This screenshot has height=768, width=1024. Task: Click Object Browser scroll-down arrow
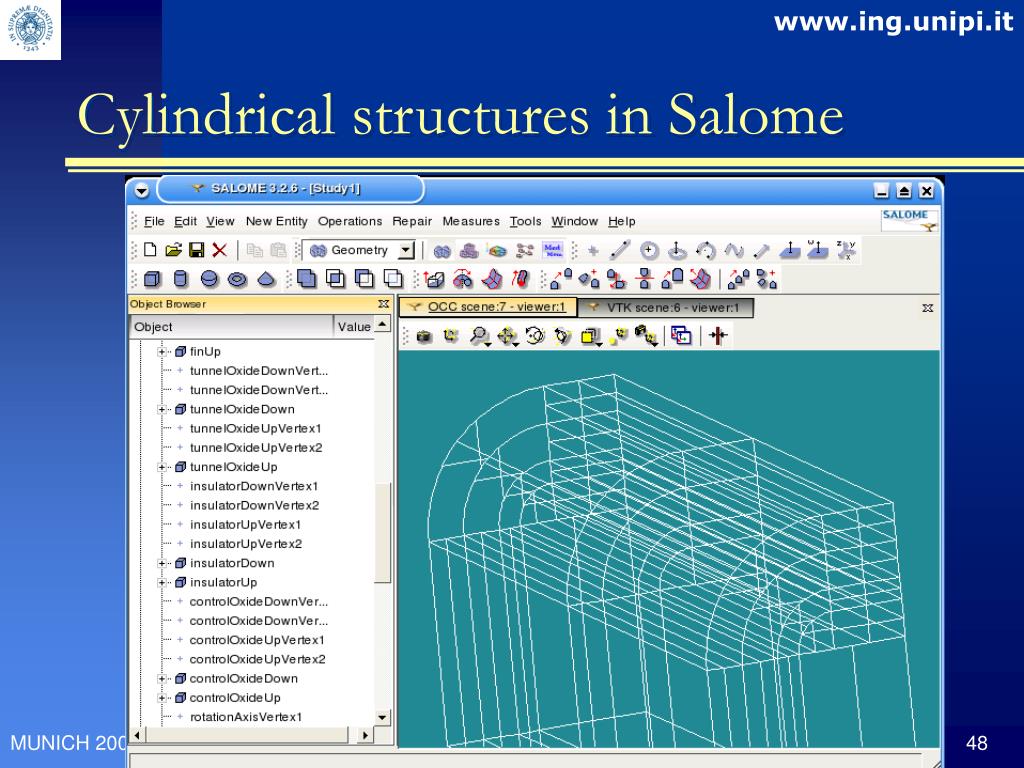point(383,717)
